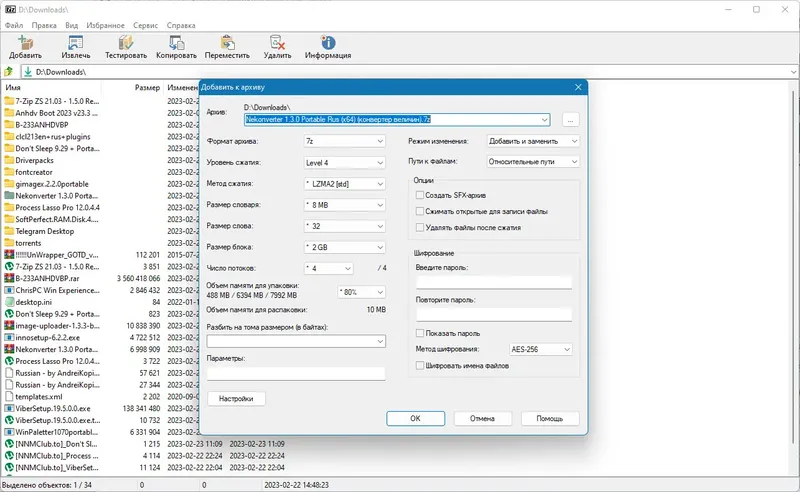This screenshot has width=800, height=492.
Task: Open the Избранное menu
Action: pos(105,25)
